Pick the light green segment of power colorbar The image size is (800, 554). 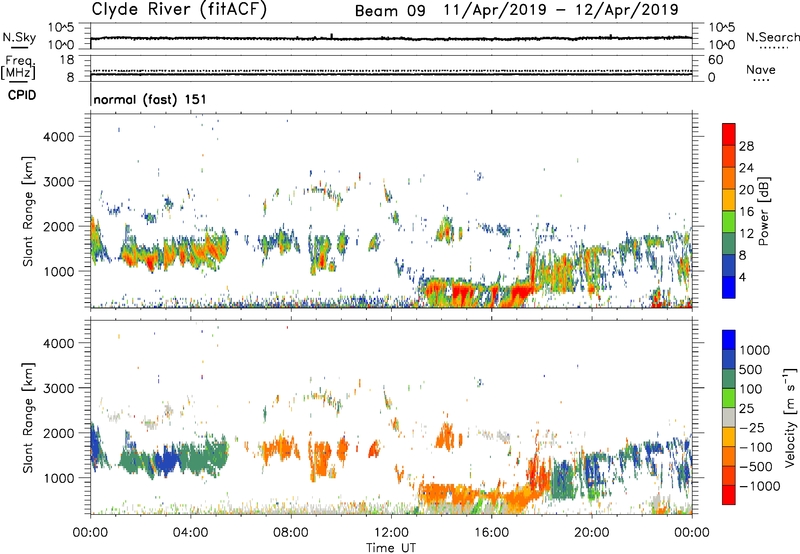coord(729,221)
